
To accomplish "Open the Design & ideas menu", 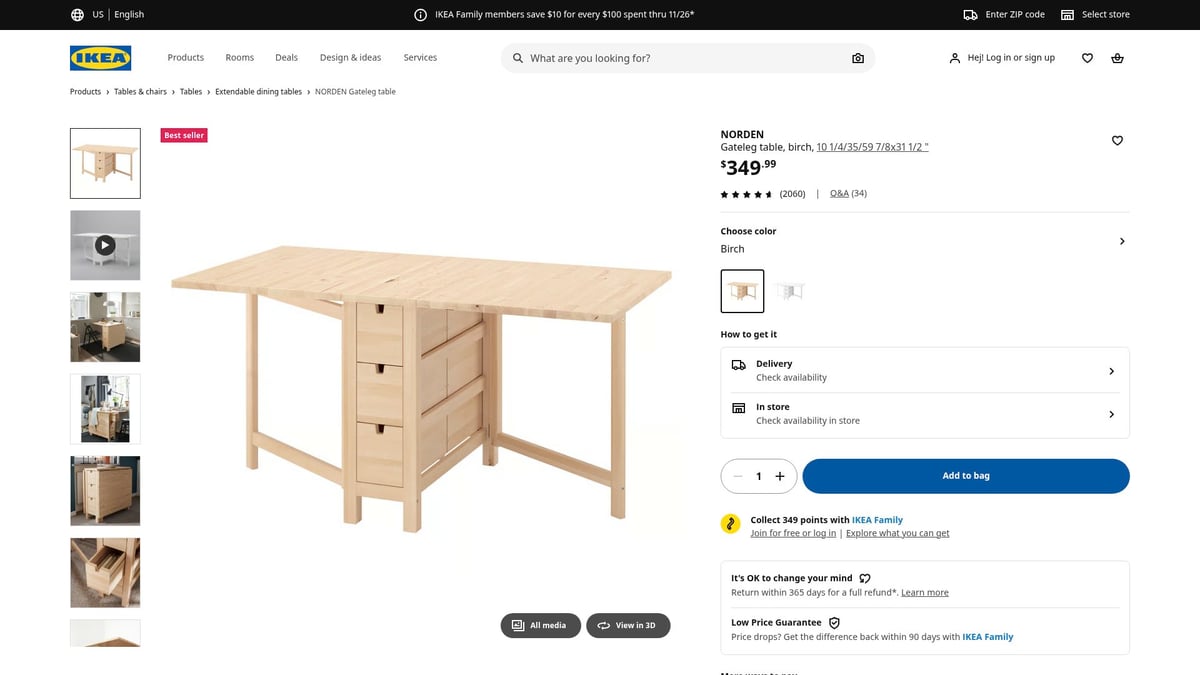I will 350,57.
